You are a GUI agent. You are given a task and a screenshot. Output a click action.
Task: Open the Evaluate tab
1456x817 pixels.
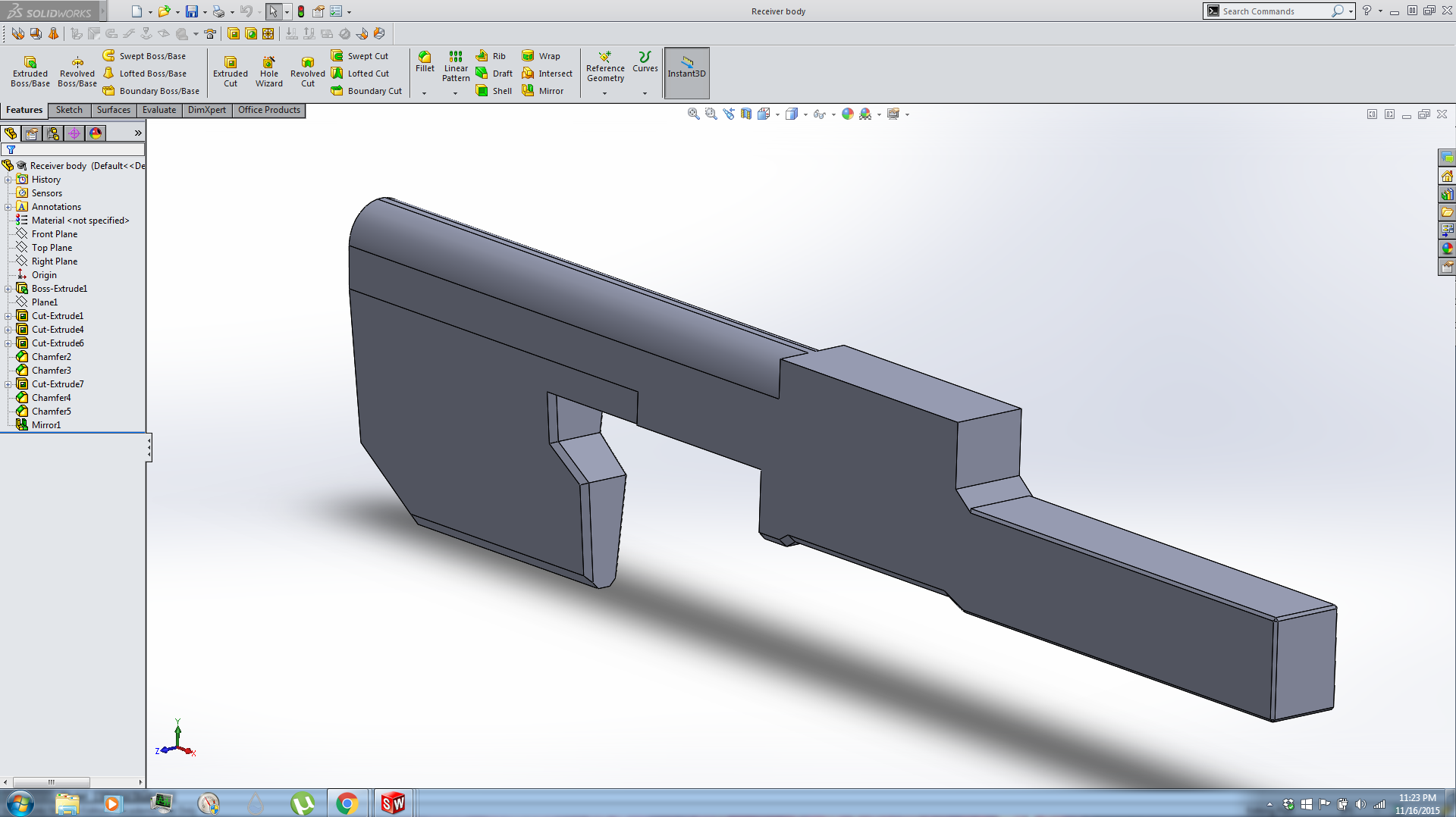pos(159,110)
